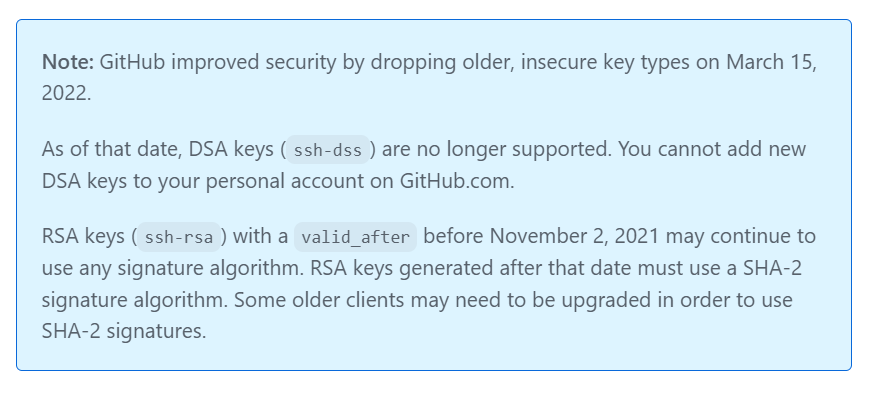Click the words "dropping older"
Viewport: 877px width, 396px height.
440,63
